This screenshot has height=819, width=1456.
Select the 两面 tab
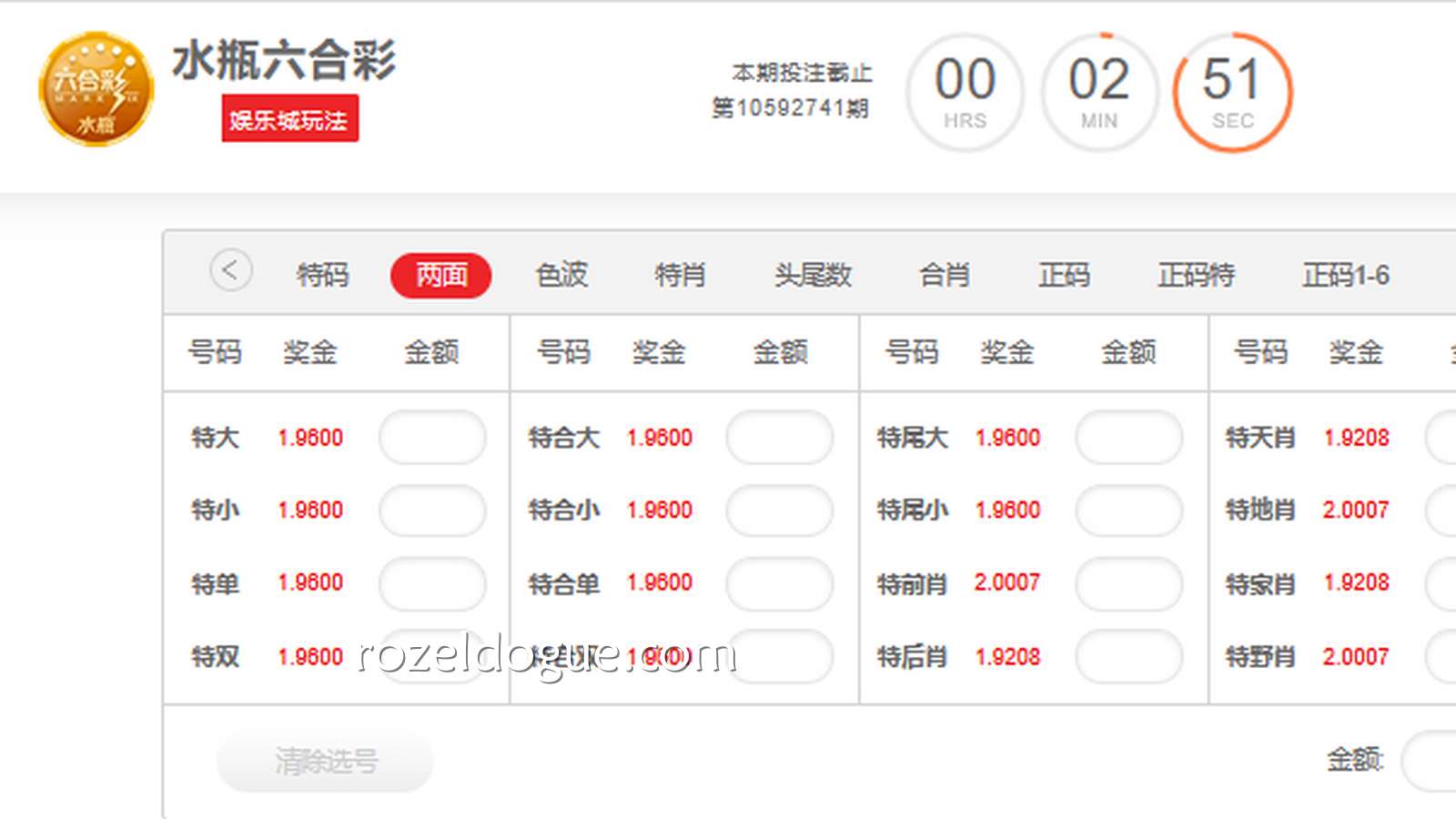(x=441, y=275)
